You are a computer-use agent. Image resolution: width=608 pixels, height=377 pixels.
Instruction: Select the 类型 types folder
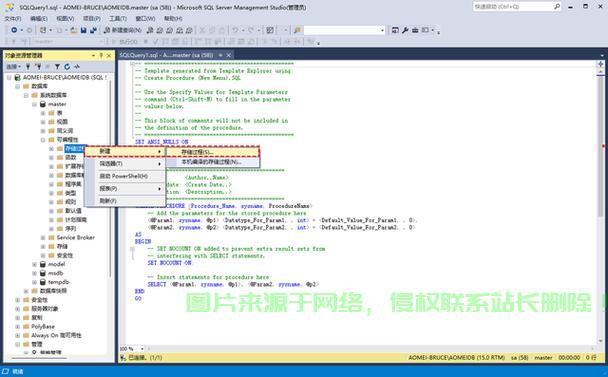coord(70,193)
